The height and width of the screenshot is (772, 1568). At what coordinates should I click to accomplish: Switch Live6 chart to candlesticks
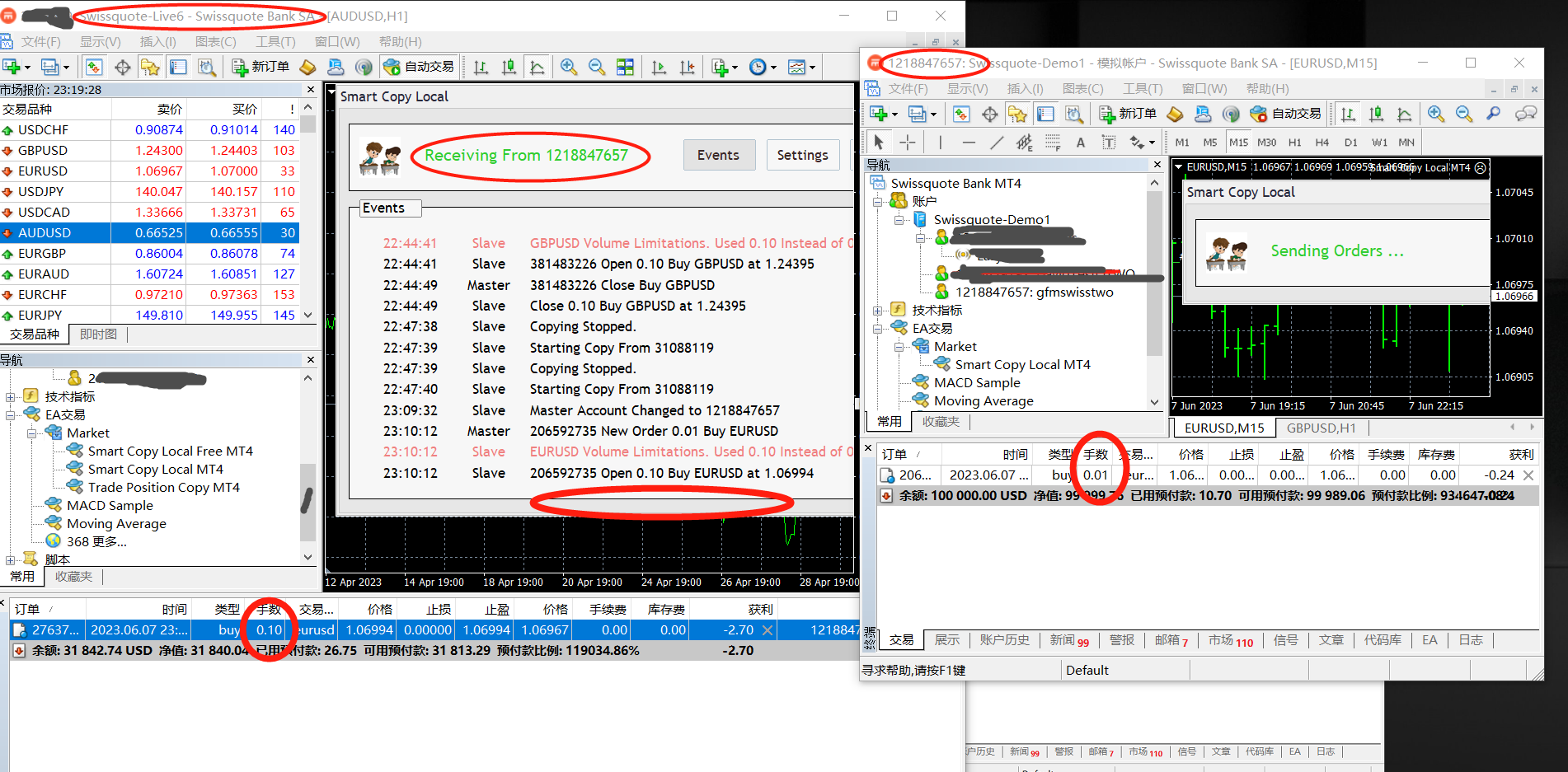509,68
